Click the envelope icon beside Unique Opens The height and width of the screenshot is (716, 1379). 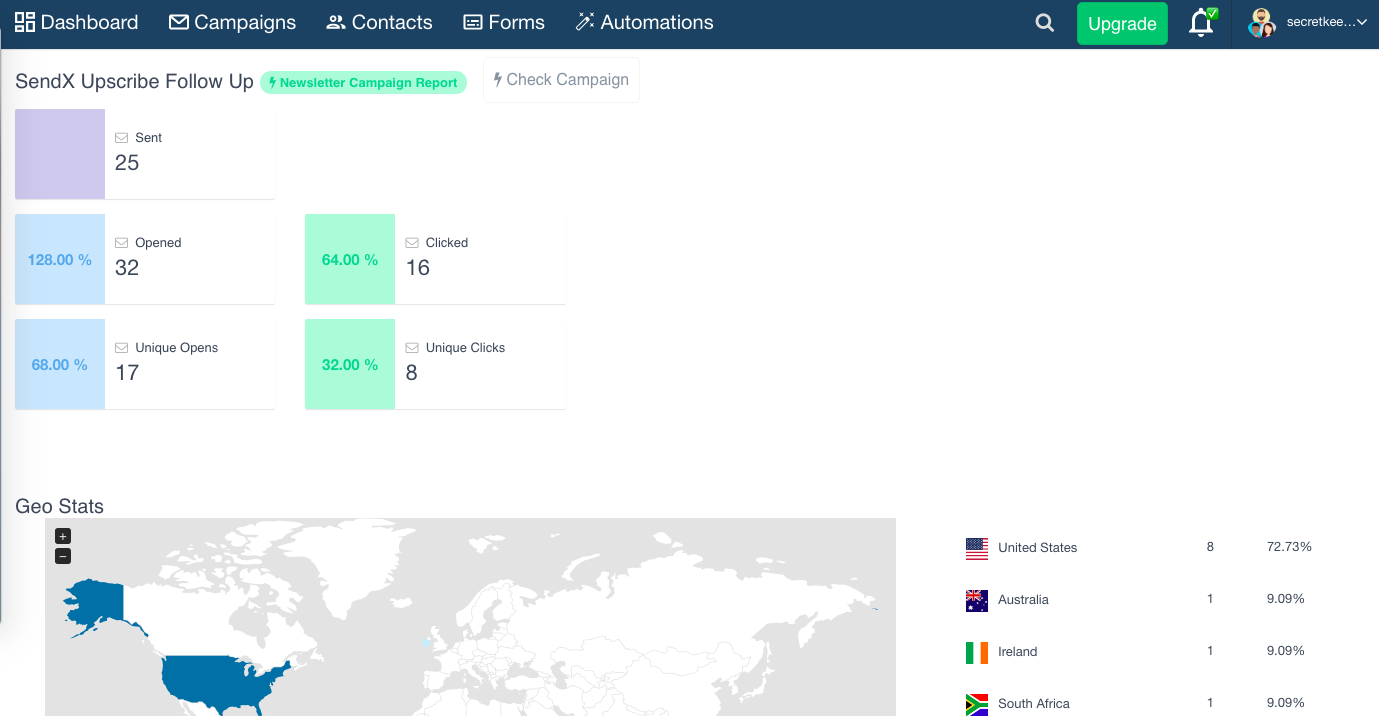(x=122, y=348)
